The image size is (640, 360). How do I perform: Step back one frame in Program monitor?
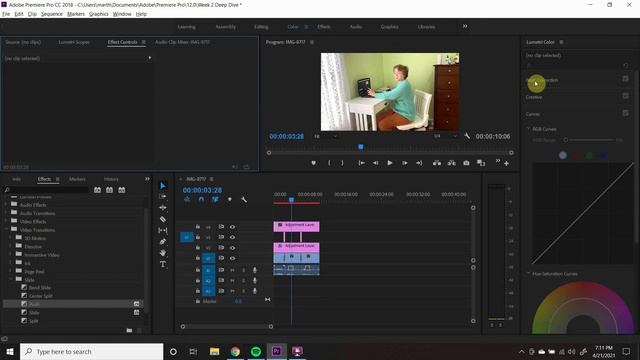[x=376, y=163]
